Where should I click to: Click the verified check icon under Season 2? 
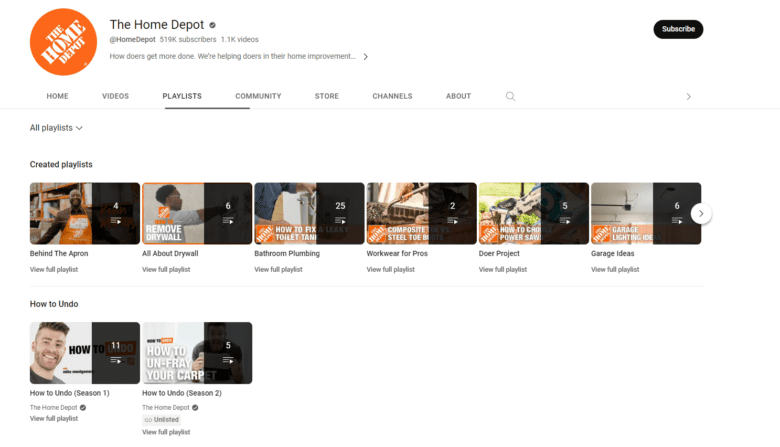point(195,408)
